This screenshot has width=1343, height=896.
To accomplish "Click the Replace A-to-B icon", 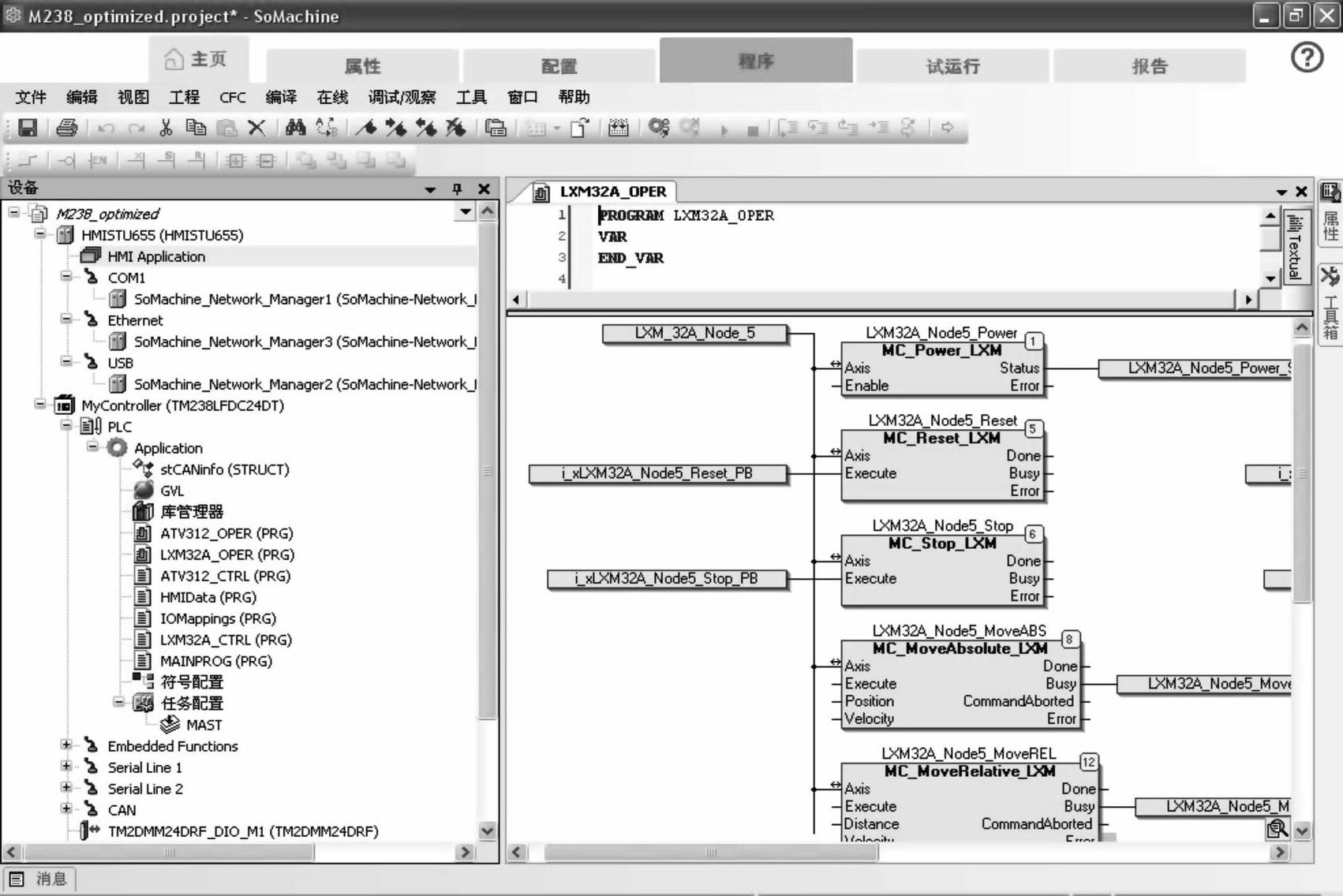I will point(326,128).
